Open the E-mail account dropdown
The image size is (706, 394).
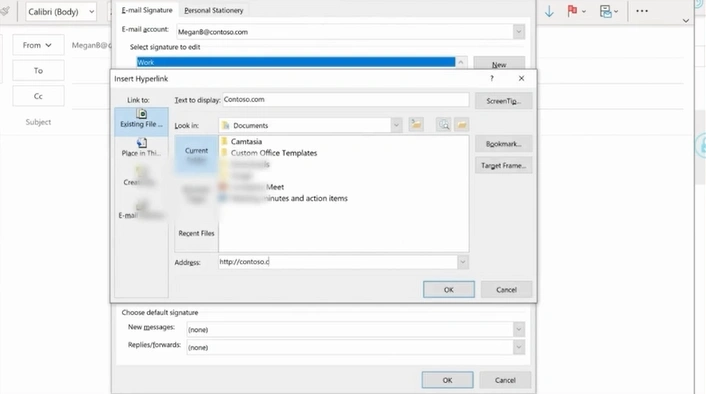(519, 32)
